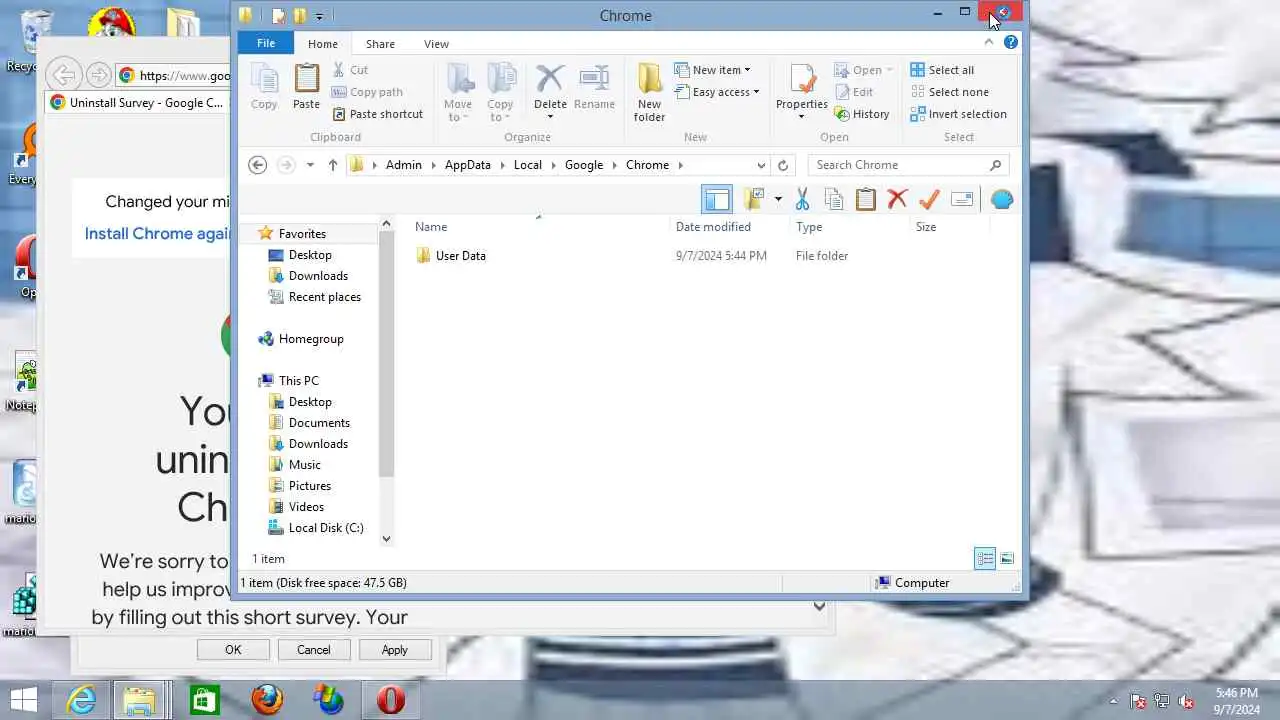Refresh the Chrome folder address bar
The width and height of the screenshot is (1280, 720).
tap(783, 165)
